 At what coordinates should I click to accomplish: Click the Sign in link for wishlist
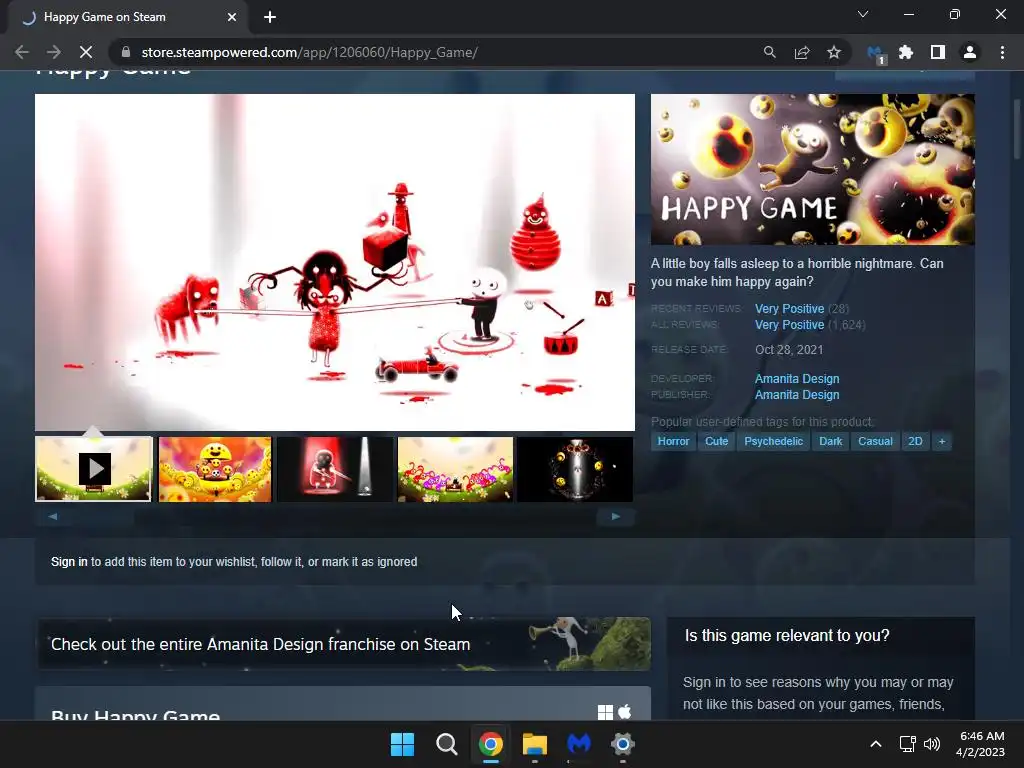pos(69,562)
